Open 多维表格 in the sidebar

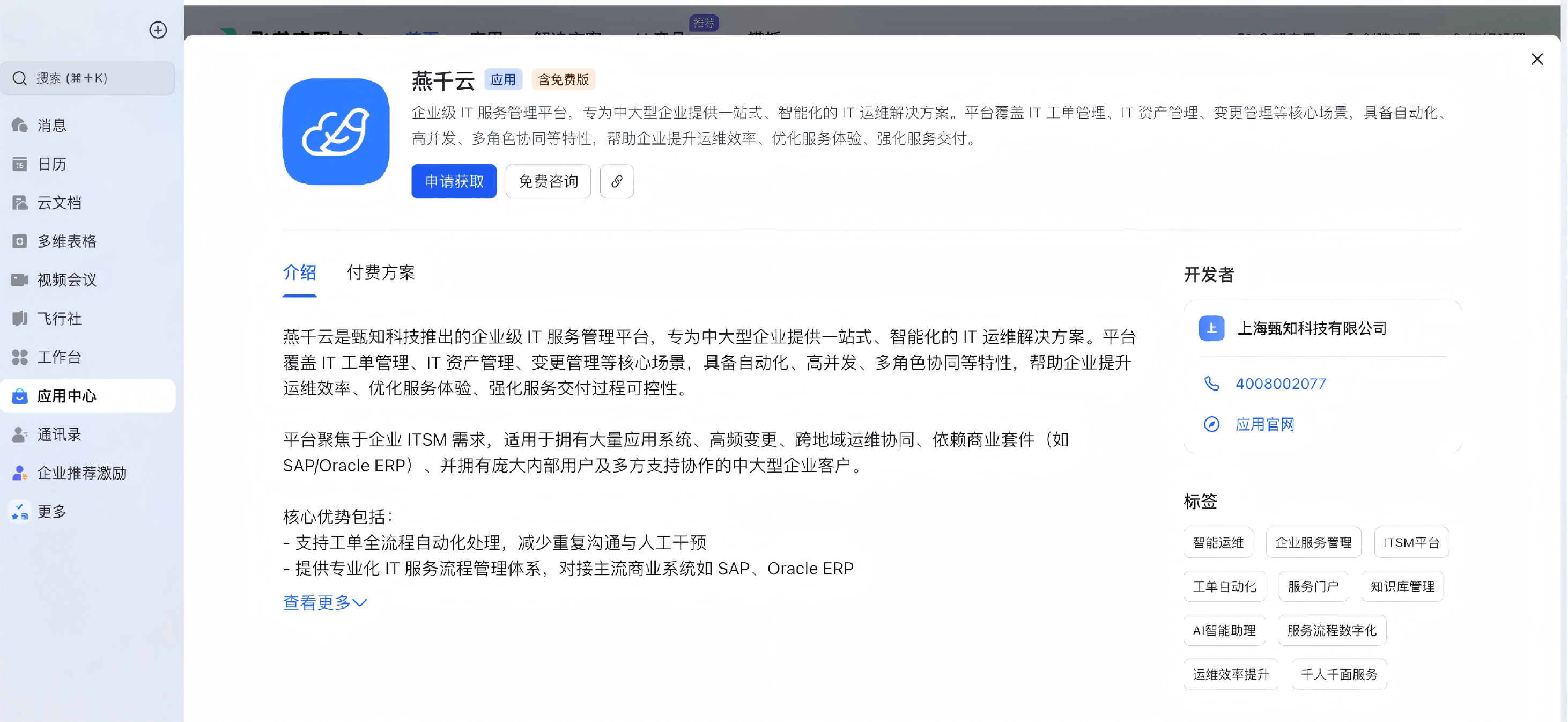66,242
